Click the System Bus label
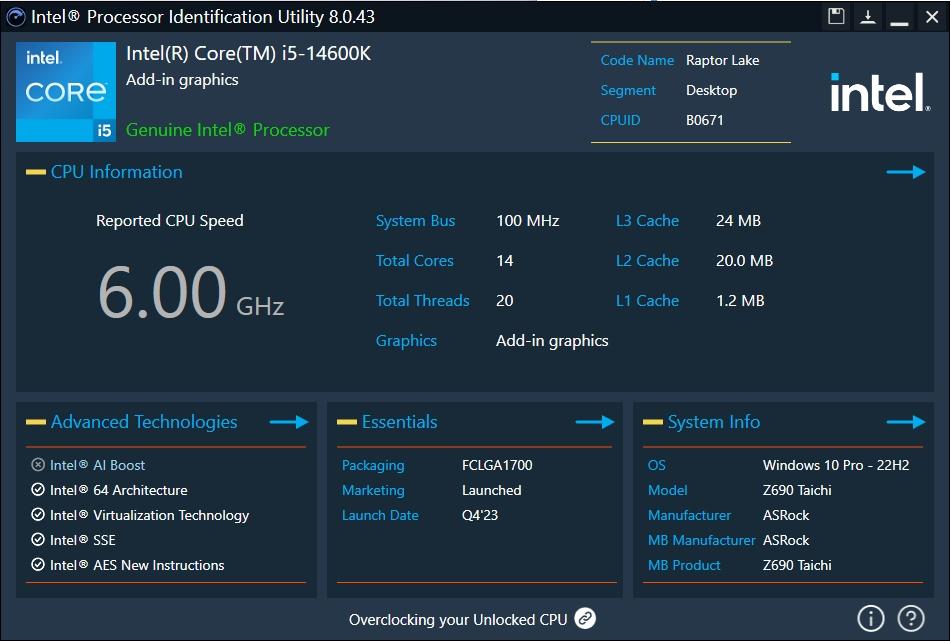The image size is (950, 641). (416, 221)
